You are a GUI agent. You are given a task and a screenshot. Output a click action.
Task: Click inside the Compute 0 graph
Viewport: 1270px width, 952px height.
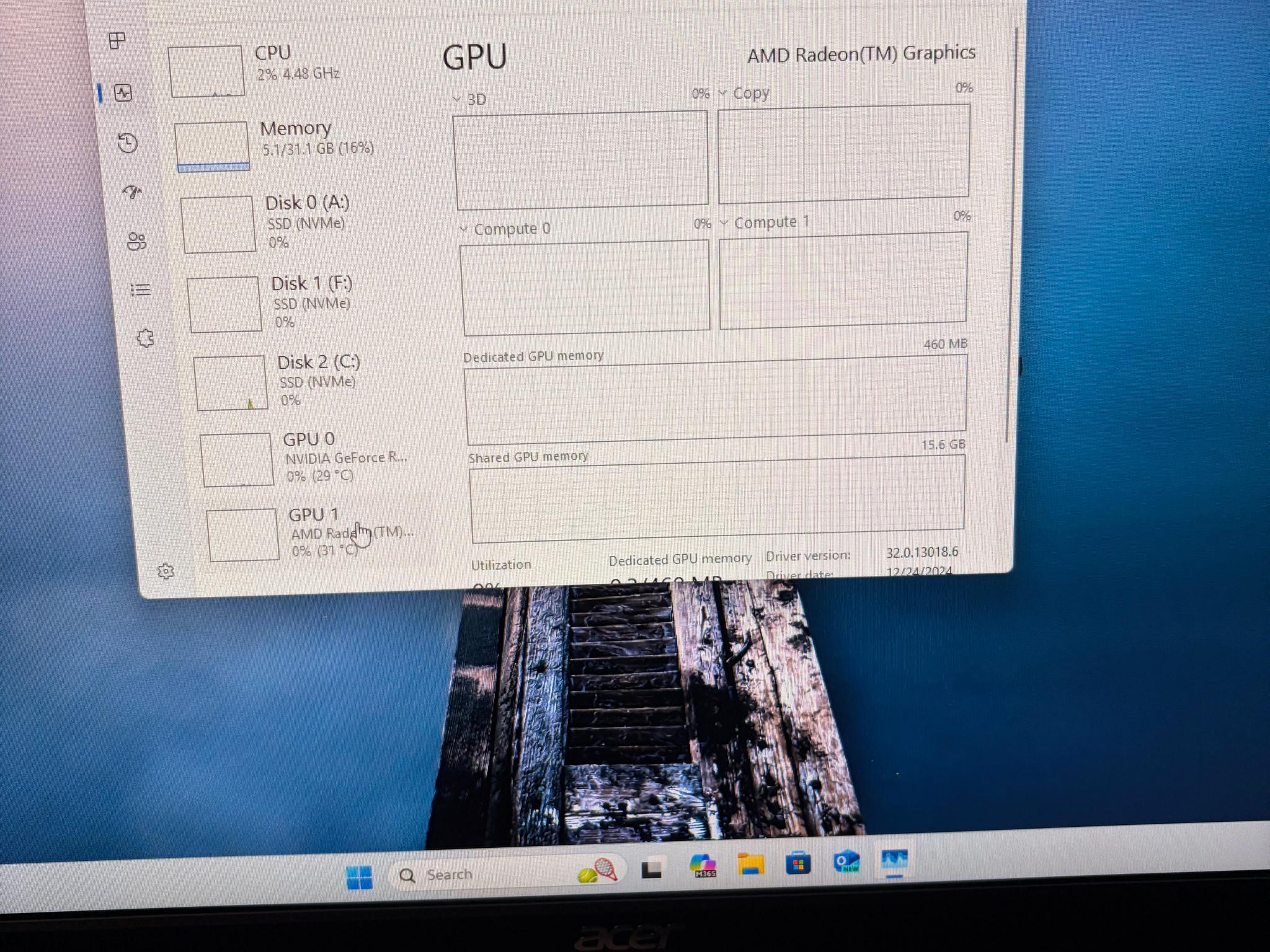pos(585,287)
